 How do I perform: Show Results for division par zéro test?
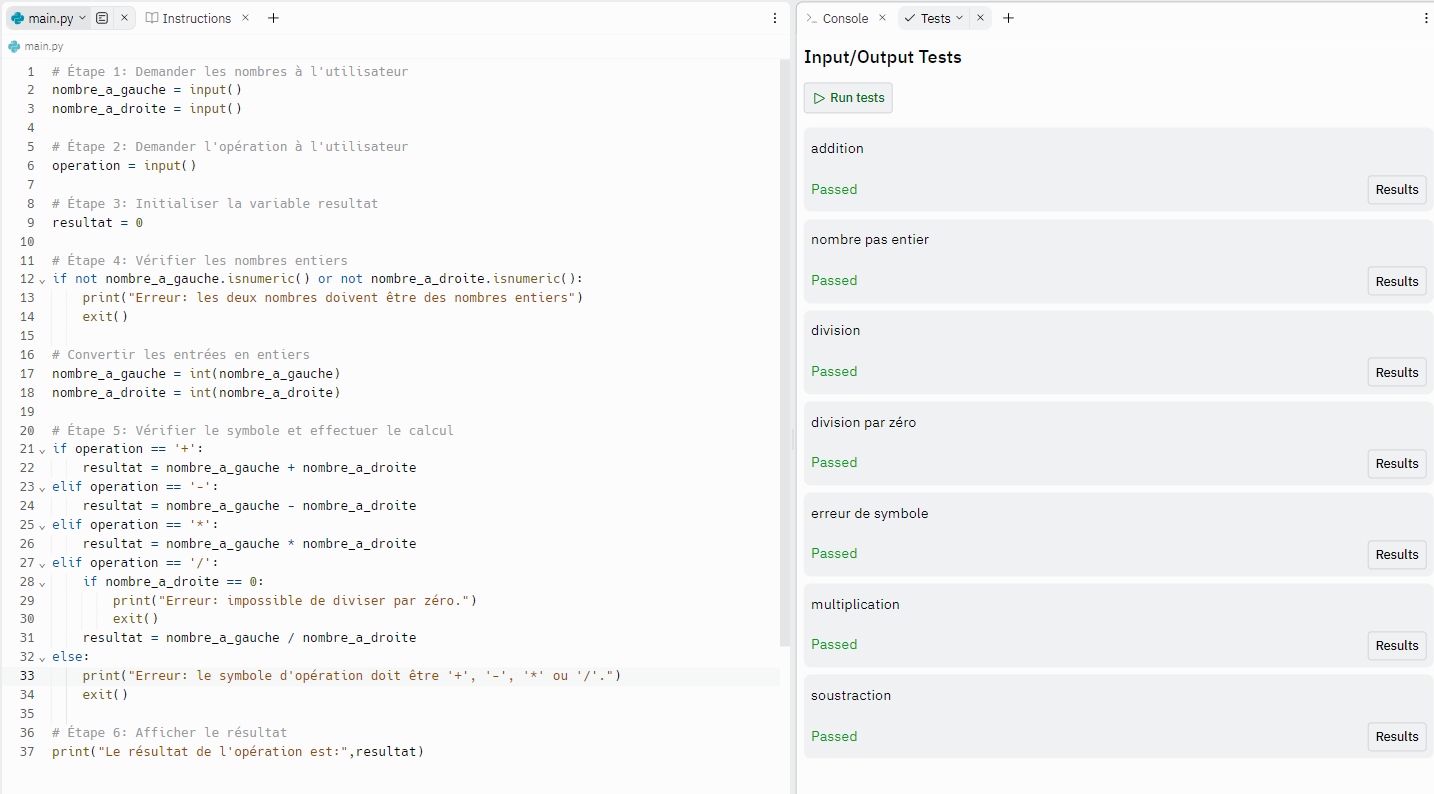coord(1396,463)
